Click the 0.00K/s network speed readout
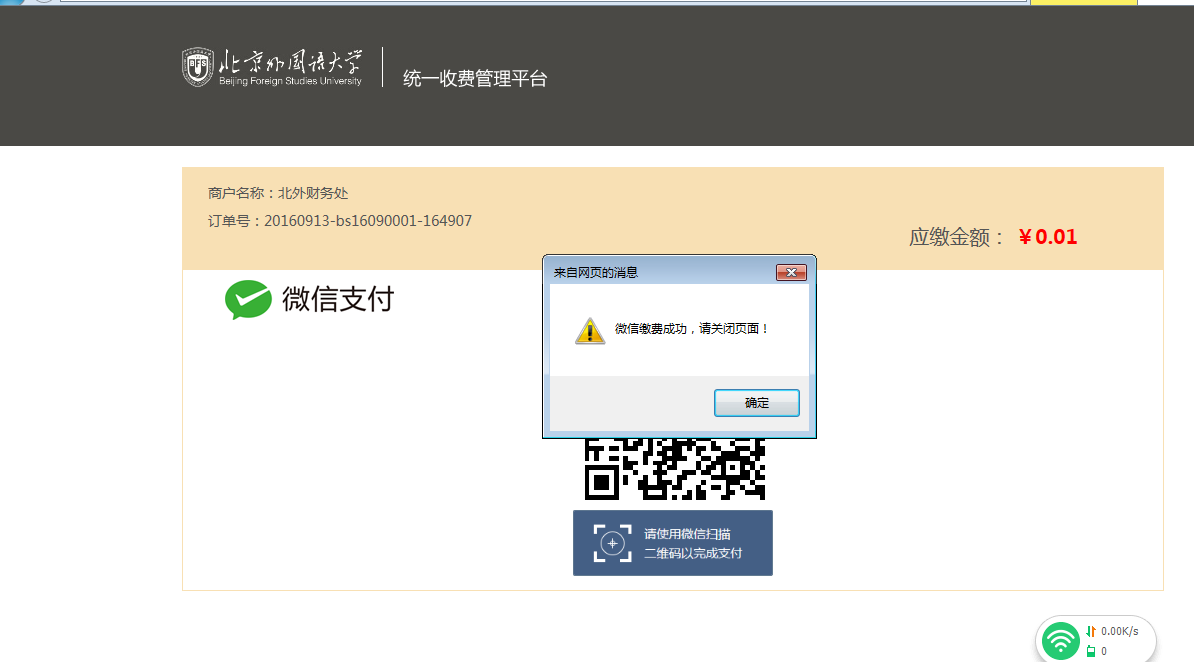This screenshot has height=662, width=1194. point(1119,631)
